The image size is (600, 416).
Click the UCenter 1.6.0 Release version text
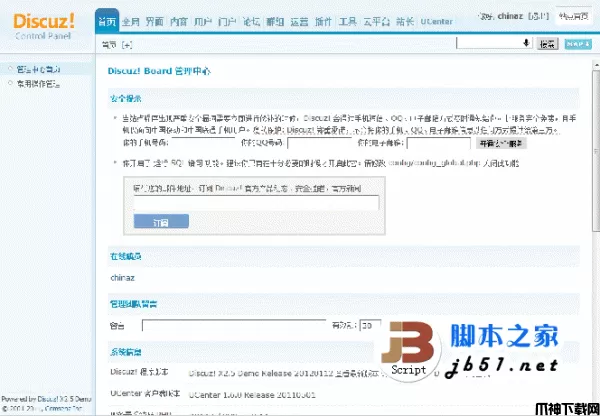coord(252,395)
